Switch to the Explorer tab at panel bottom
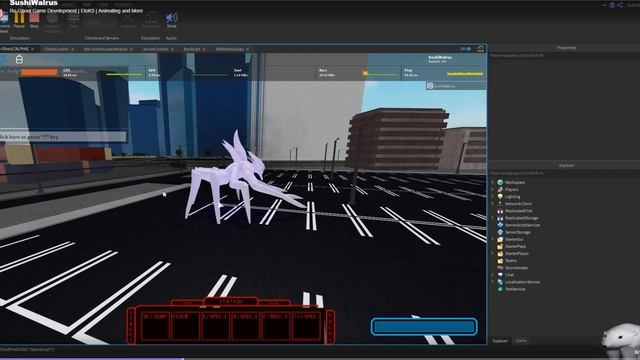 (x=500, y=341)
